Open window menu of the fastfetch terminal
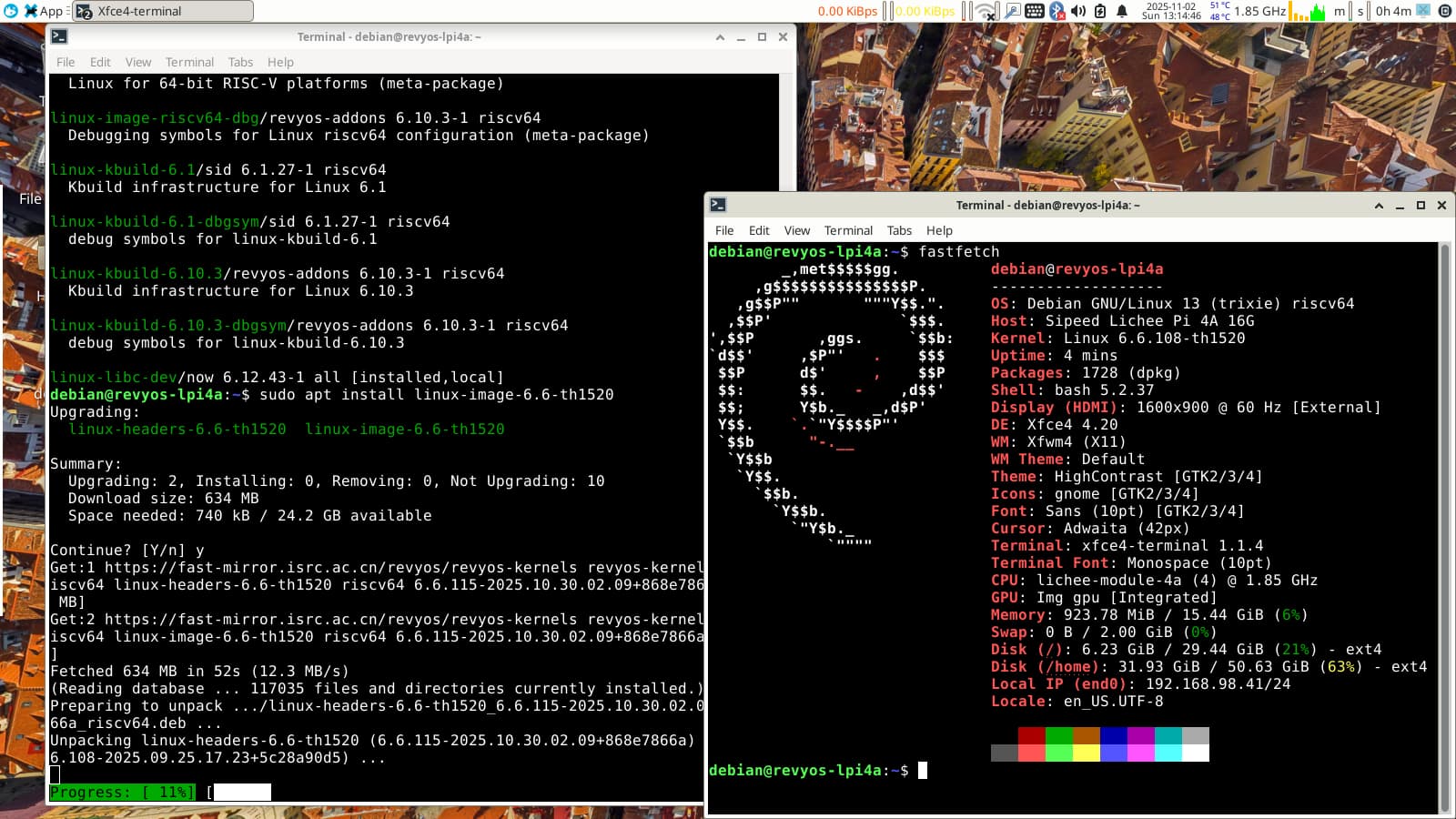This screenshot has height=819, width=1456. coord(718,206)
